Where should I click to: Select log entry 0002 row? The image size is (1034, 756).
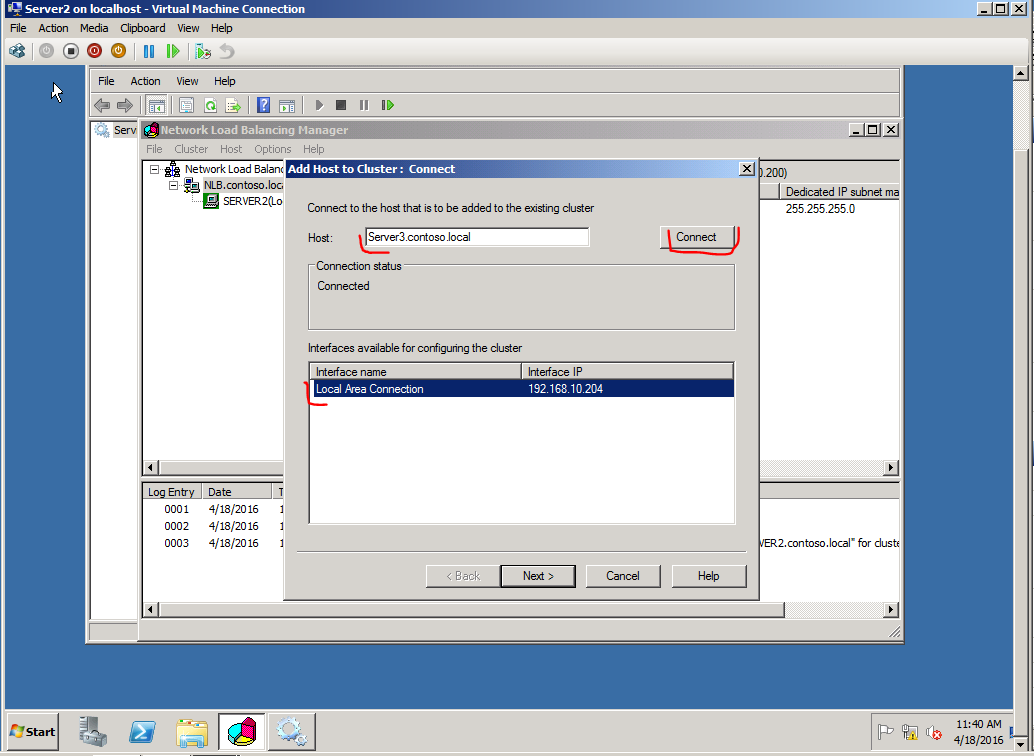pos(213,526)
